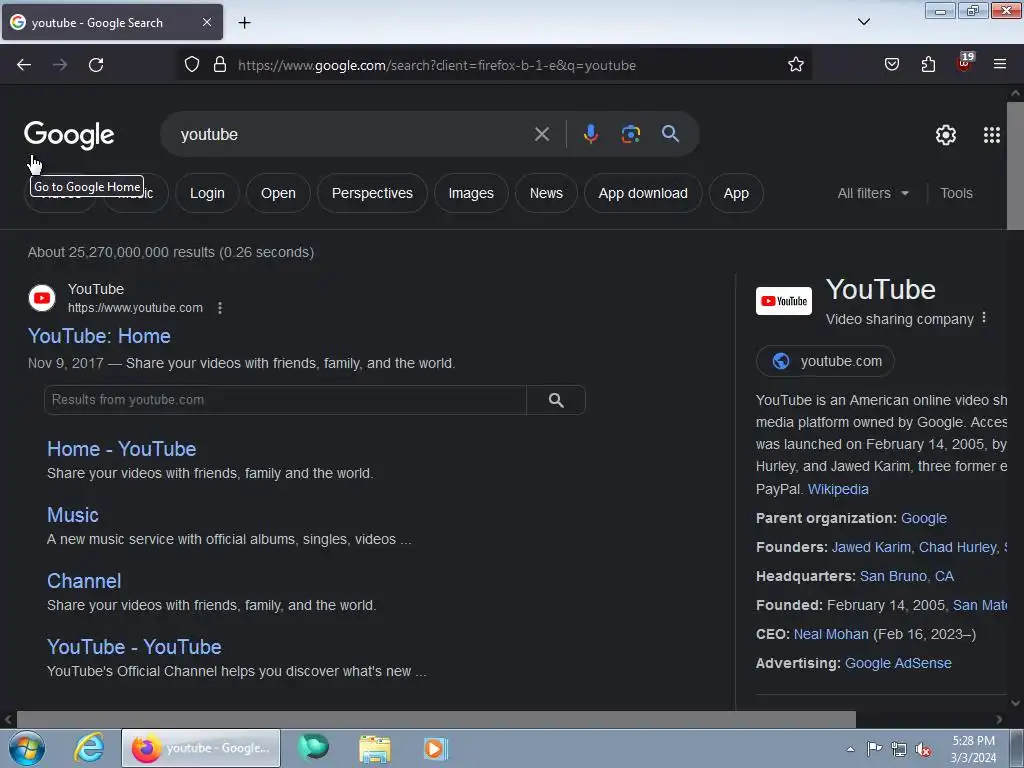Open the tracking protection shield
The image size is (1024, 768).
[191, 64]
